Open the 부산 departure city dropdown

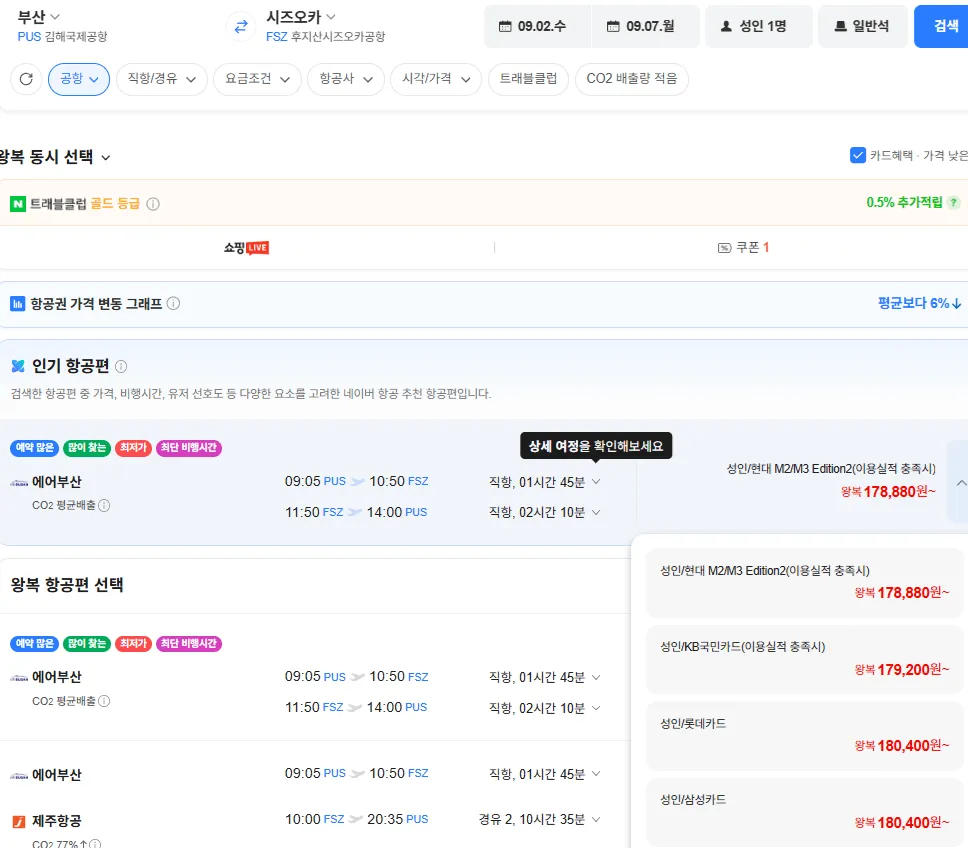point(38,17)
